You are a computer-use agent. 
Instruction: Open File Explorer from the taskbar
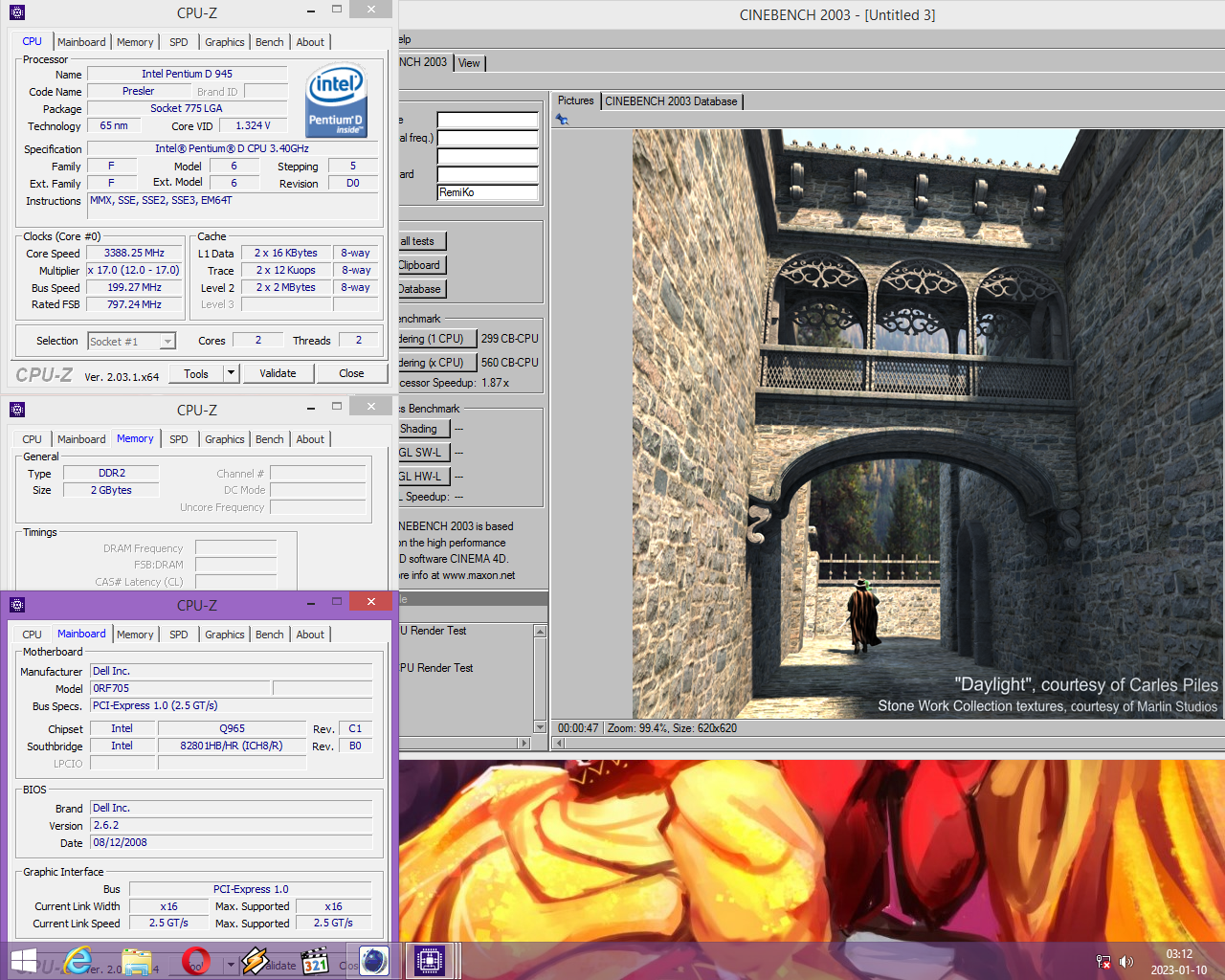coord(138,961)
